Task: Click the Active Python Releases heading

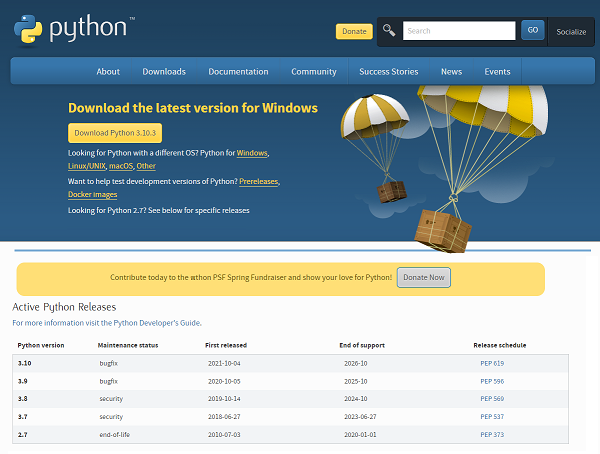Action: 64,307
